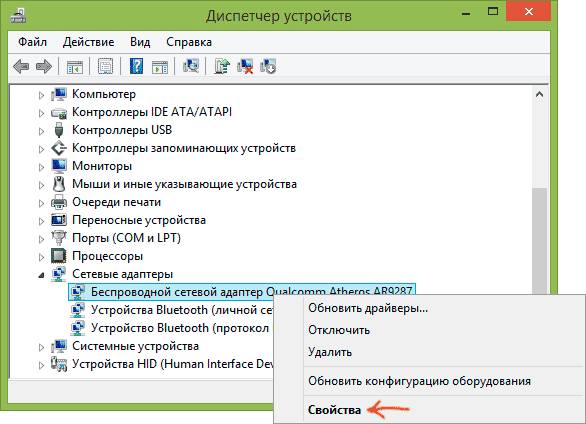Select Беспроводной сетевой адаптер Qualcomm Atheros row
The image size is (586, 424).
tap(242, 292)
